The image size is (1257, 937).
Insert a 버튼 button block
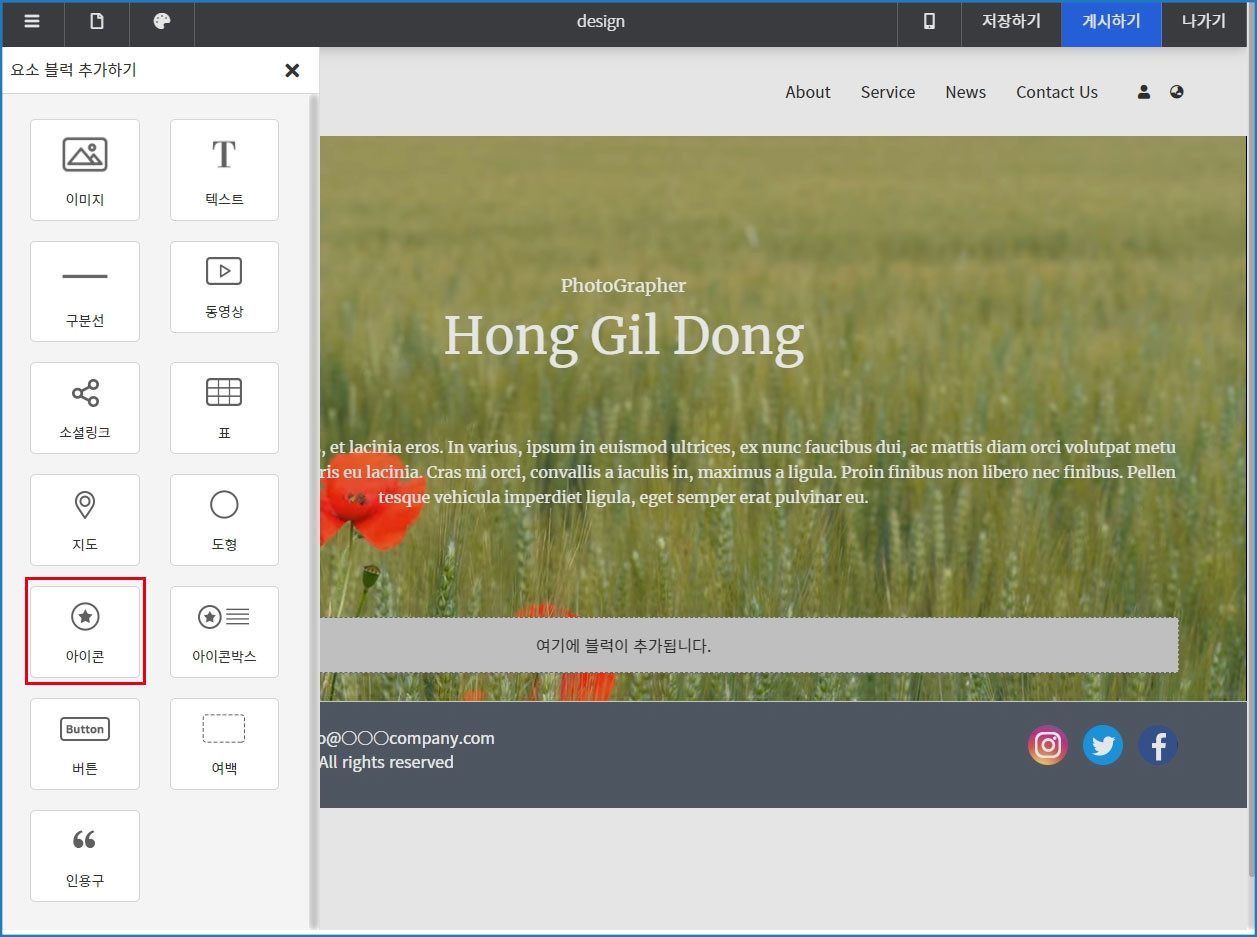click(85, 743)
